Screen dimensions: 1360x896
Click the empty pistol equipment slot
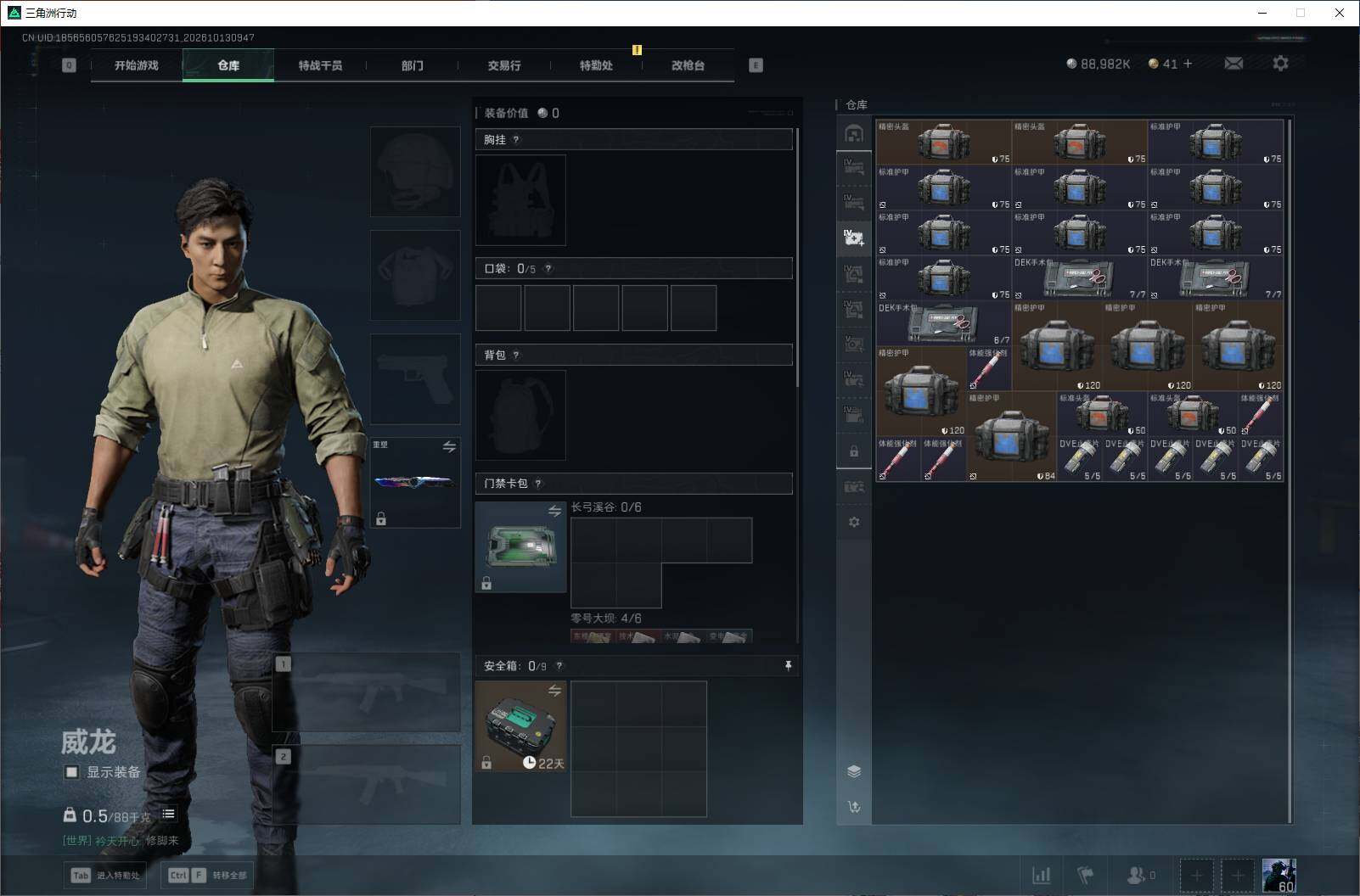point(415,378)
